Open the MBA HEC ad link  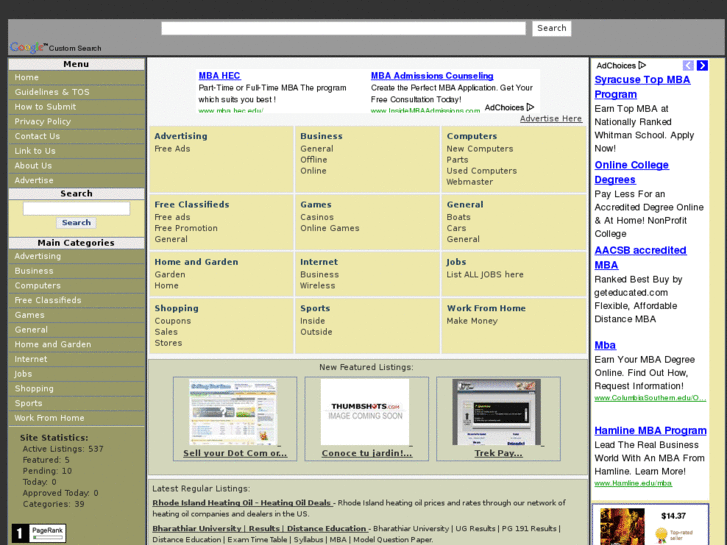click(x=219, y=76)
